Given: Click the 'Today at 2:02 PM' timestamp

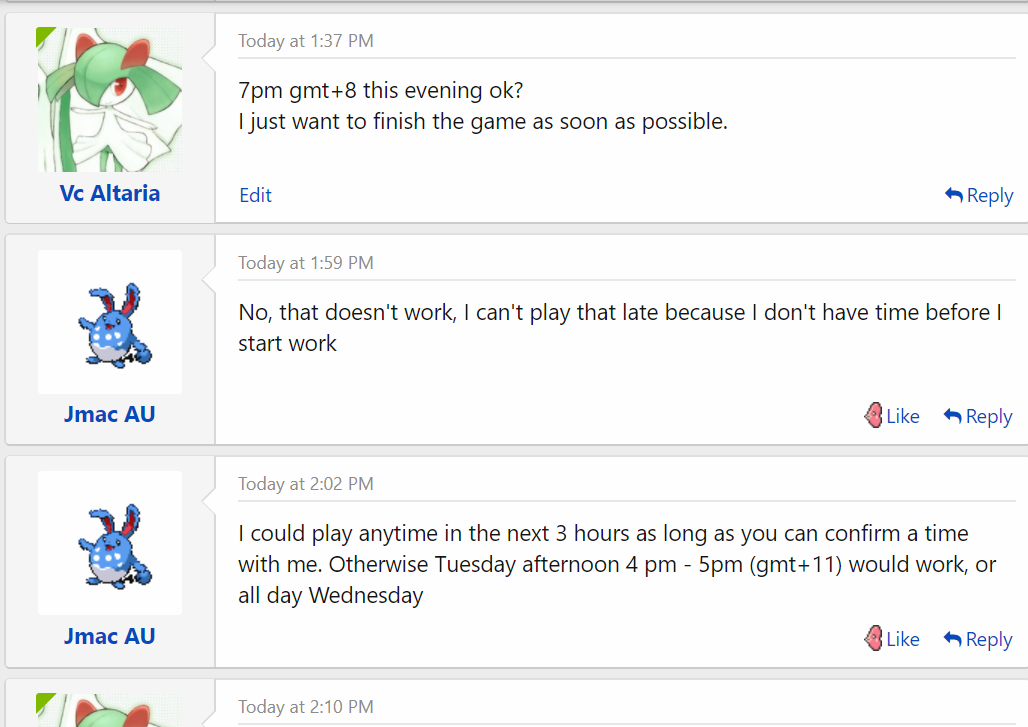Looking at the screenshot, I should click(306, 484).
